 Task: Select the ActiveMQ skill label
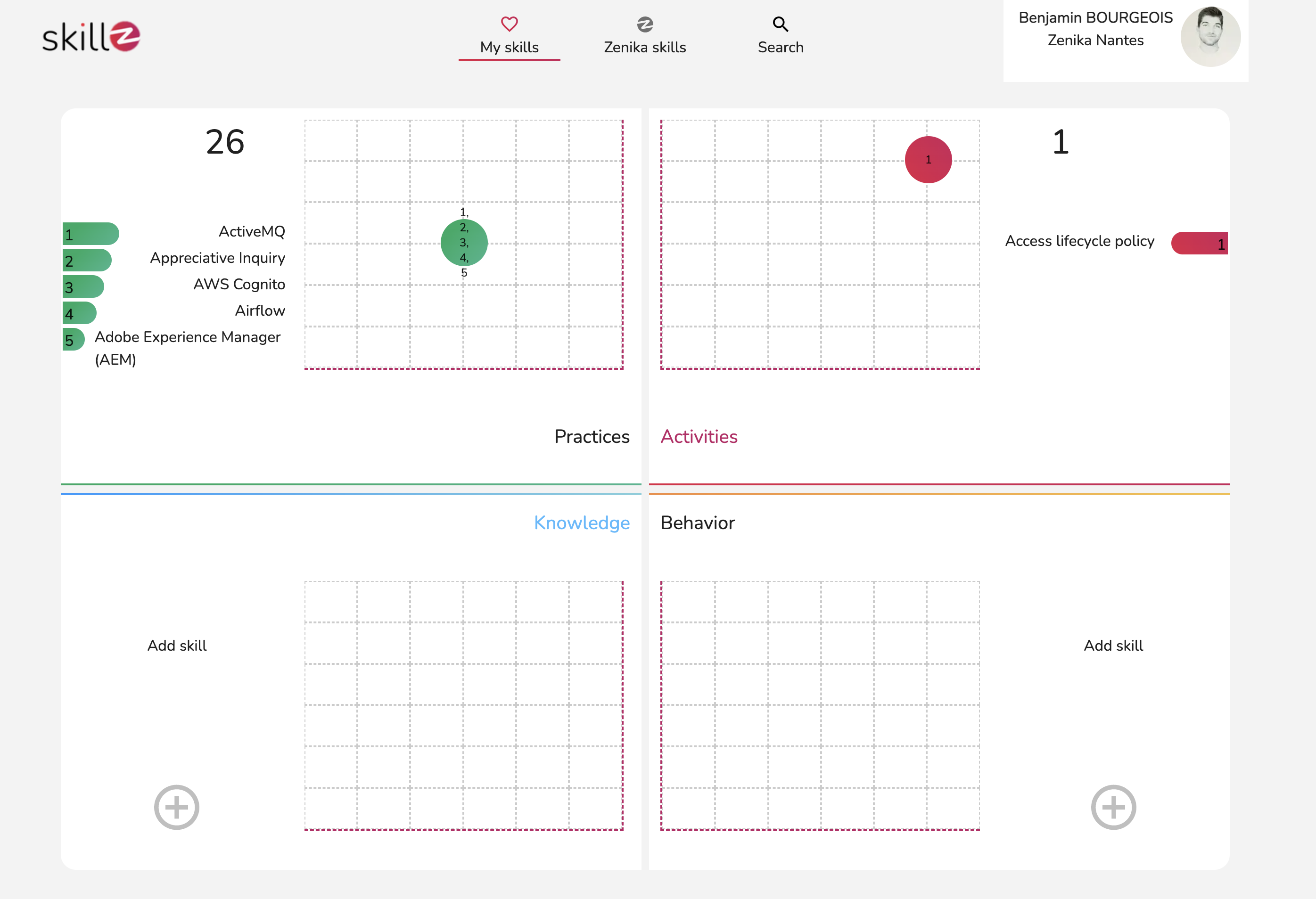(x=253, y=231)
